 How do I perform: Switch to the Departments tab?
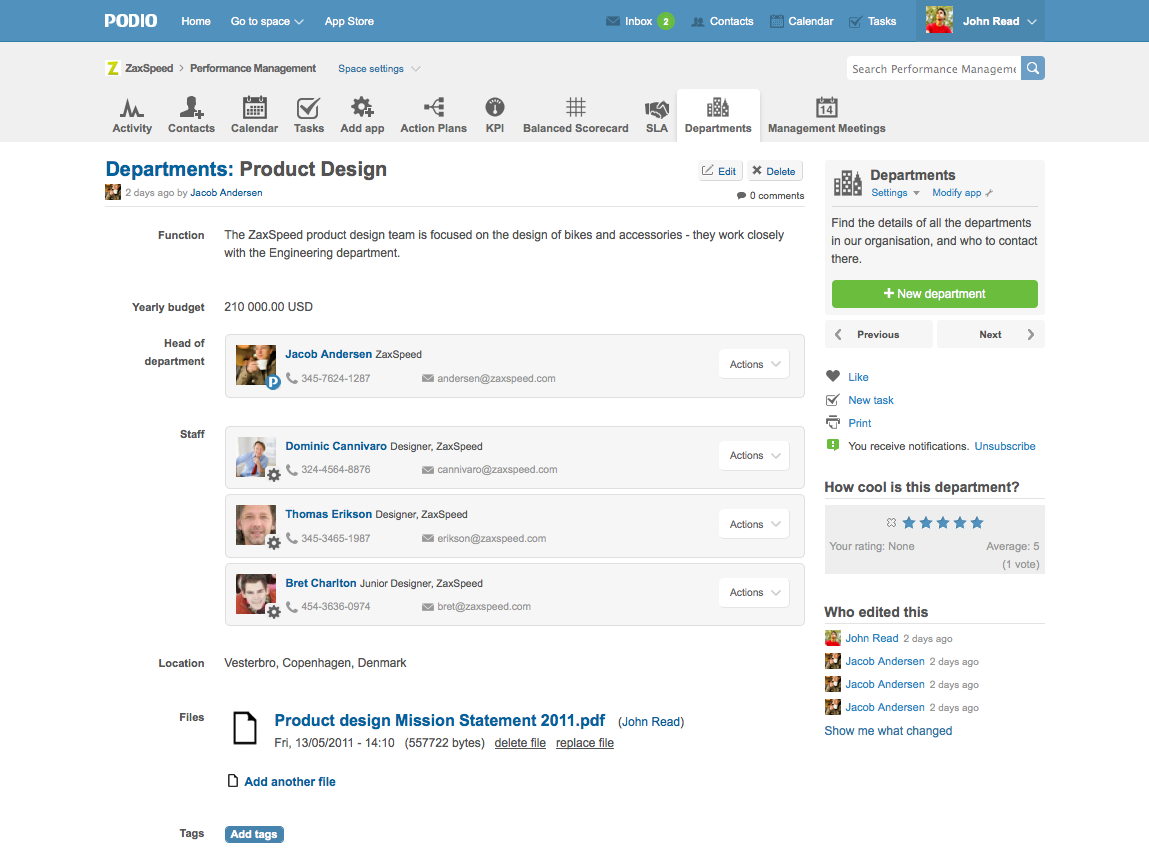click(x=718, y=115)
